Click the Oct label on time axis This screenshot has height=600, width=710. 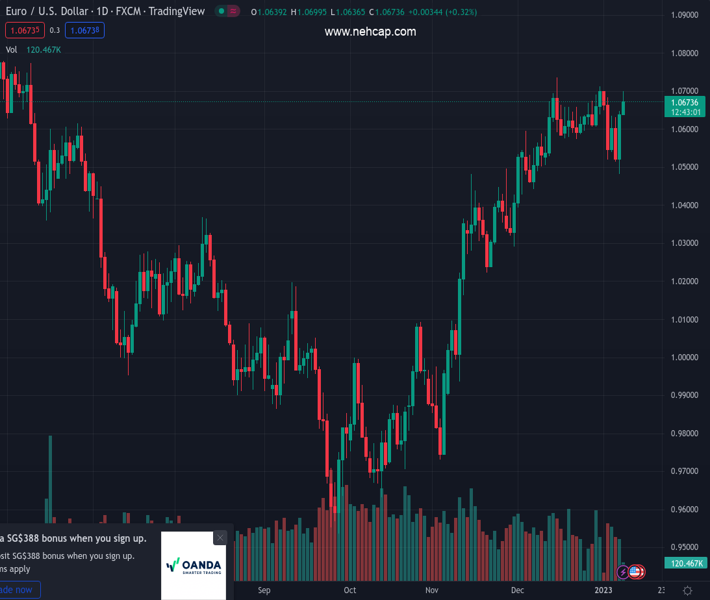350,590
